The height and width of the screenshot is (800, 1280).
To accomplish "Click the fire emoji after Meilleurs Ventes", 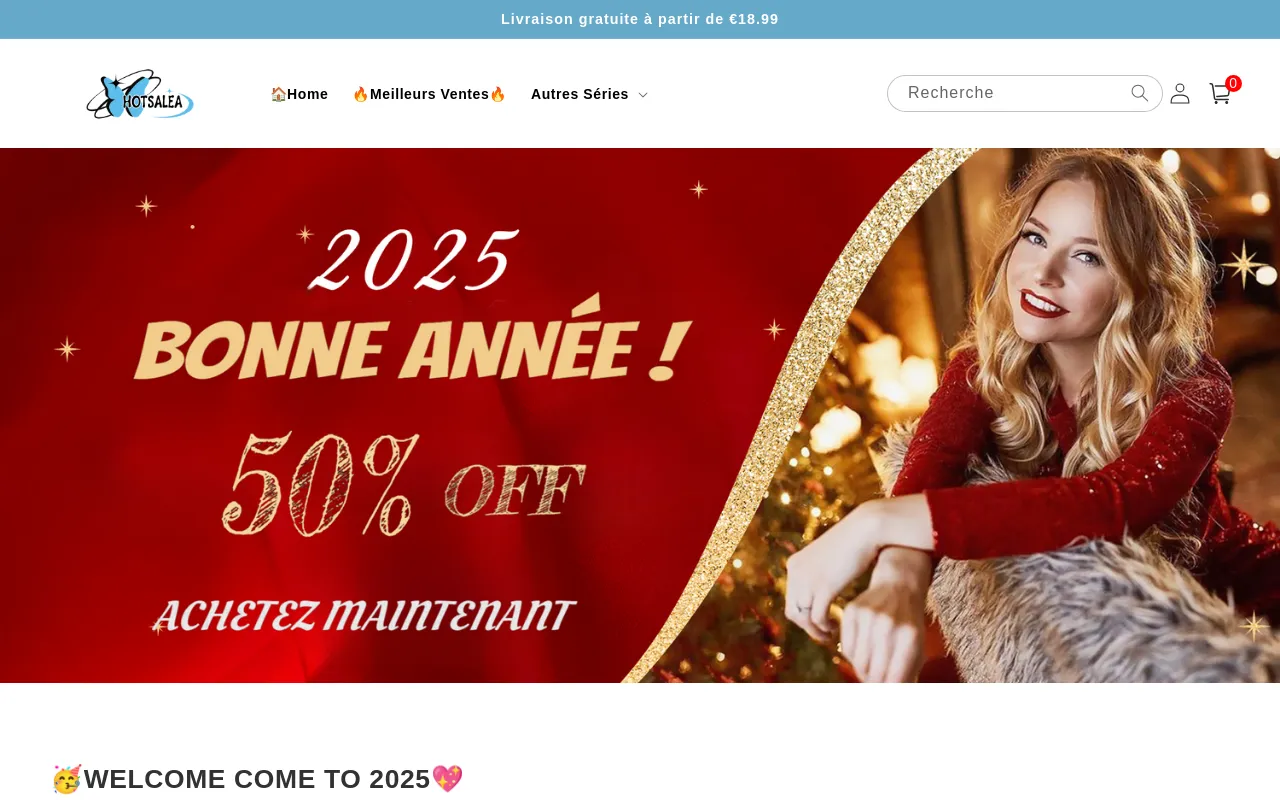I will tap(498, 94).
